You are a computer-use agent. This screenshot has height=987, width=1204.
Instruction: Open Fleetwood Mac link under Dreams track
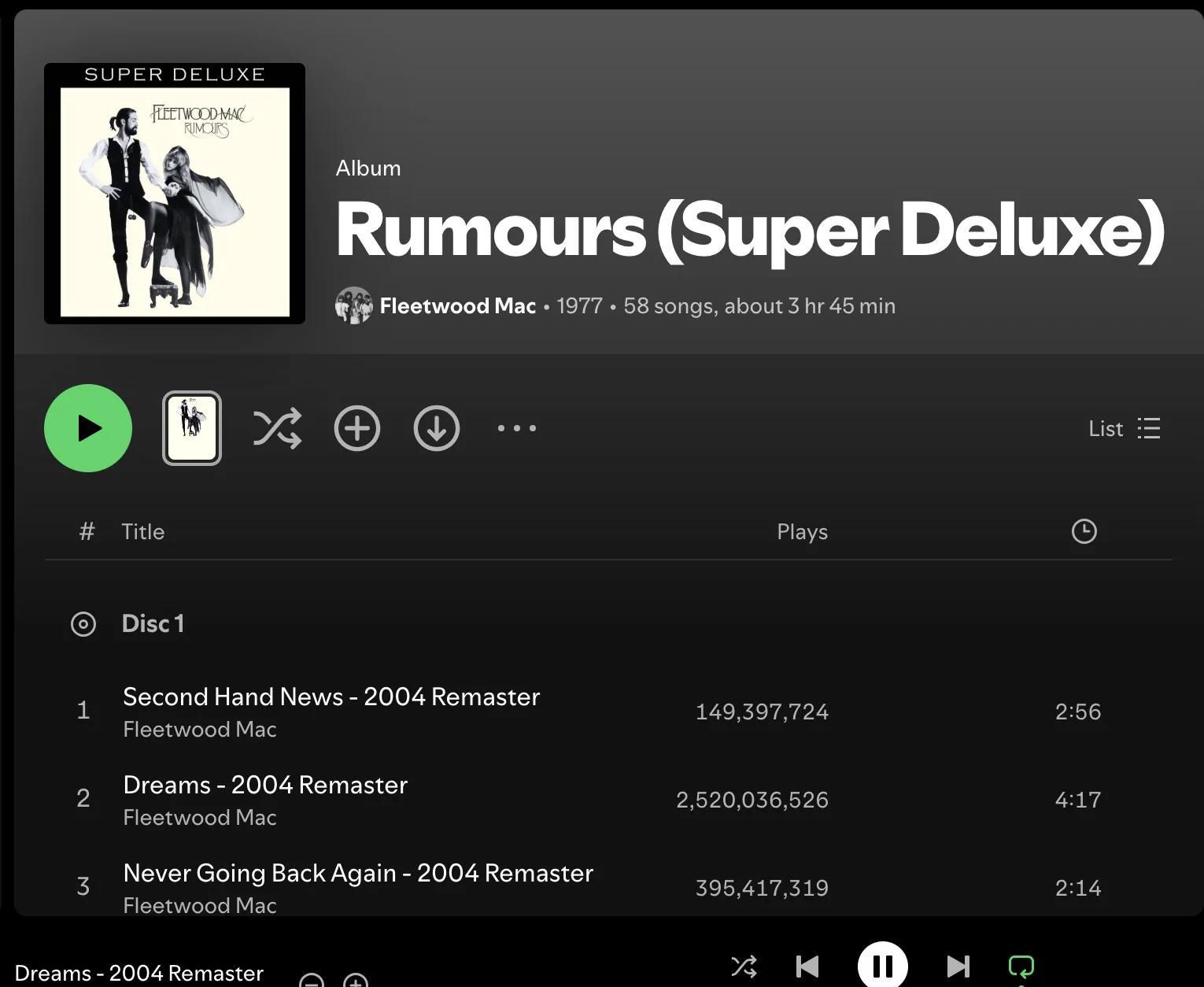coord(200,818)
